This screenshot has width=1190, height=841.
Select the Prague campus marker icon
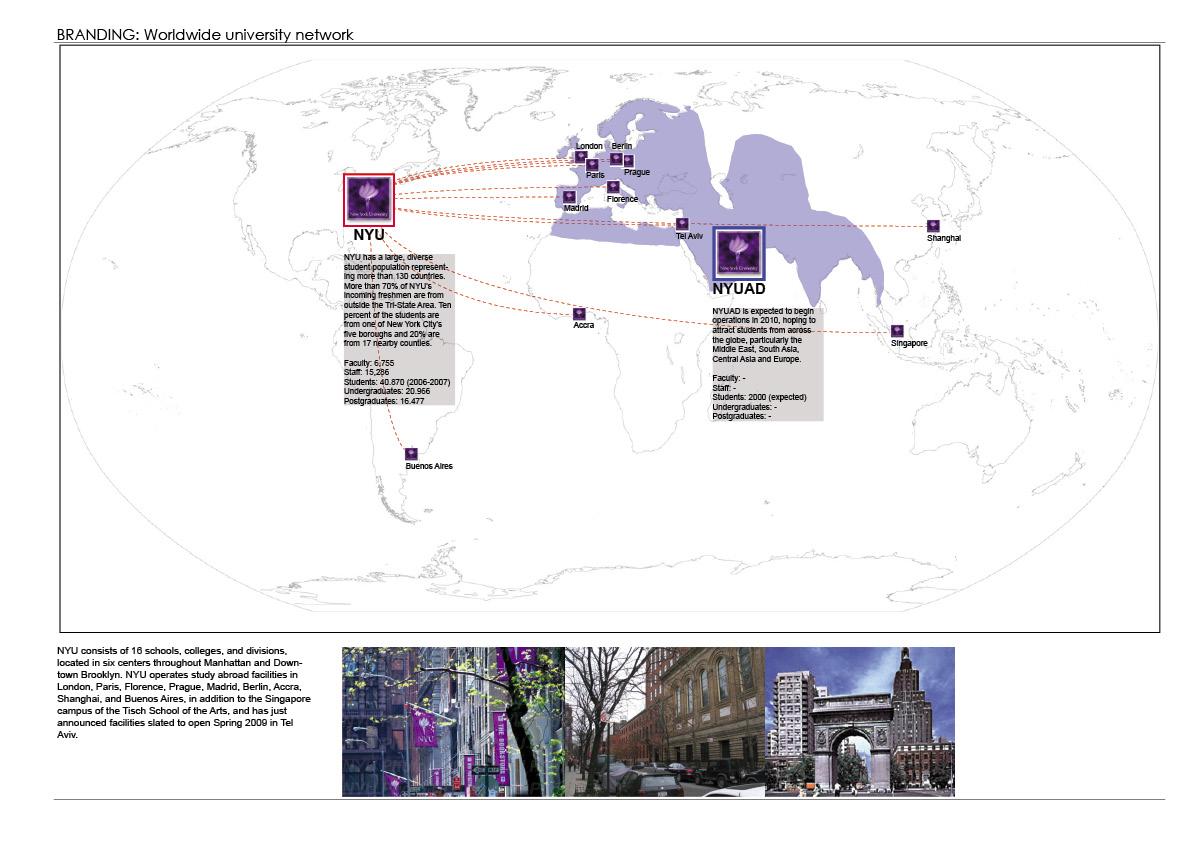click(x=628, y=161)
